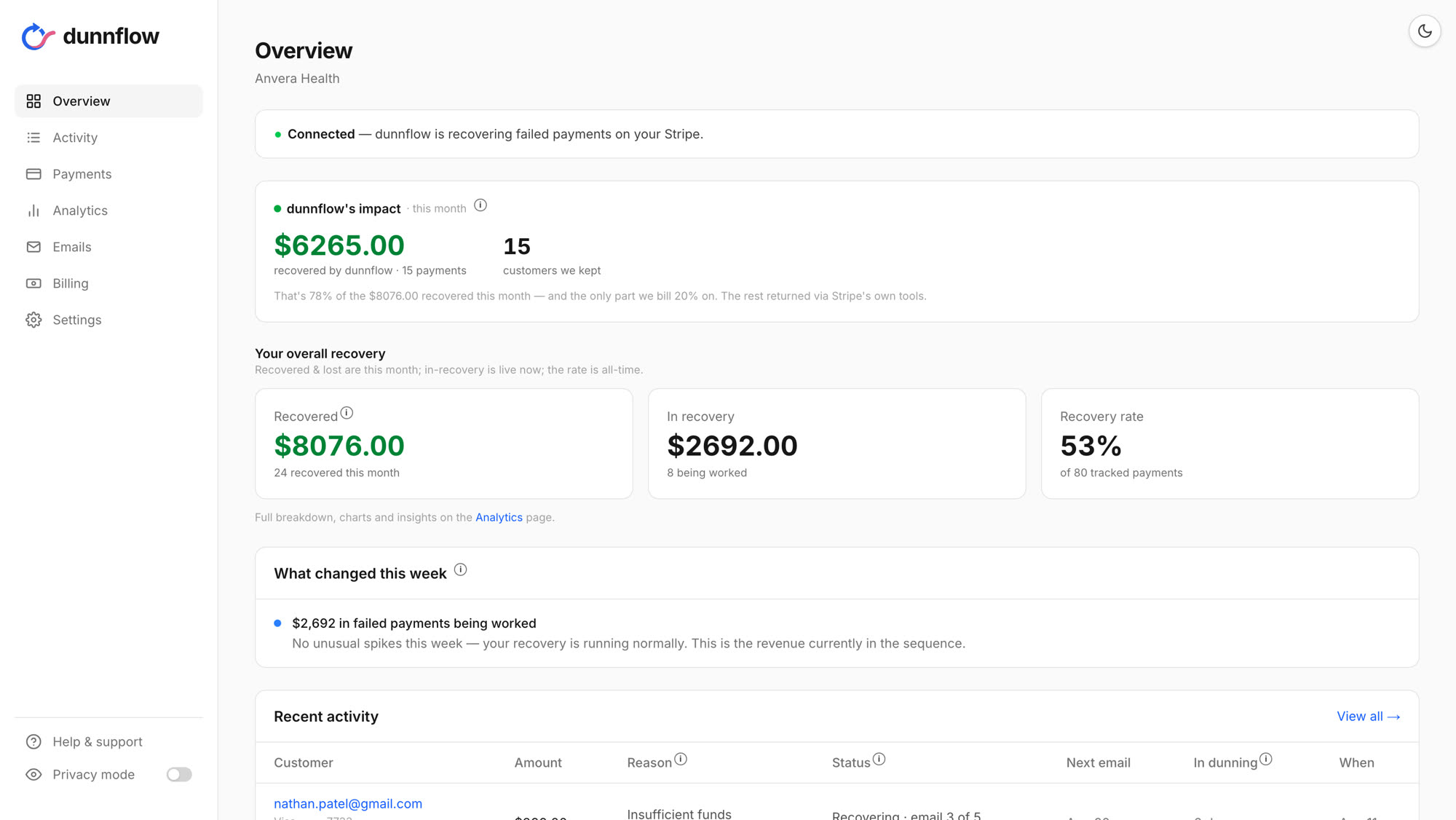The image size is (1456, 820).
Task: Toggle dark mode moon icon
Action: click(x=1425, y=31)
